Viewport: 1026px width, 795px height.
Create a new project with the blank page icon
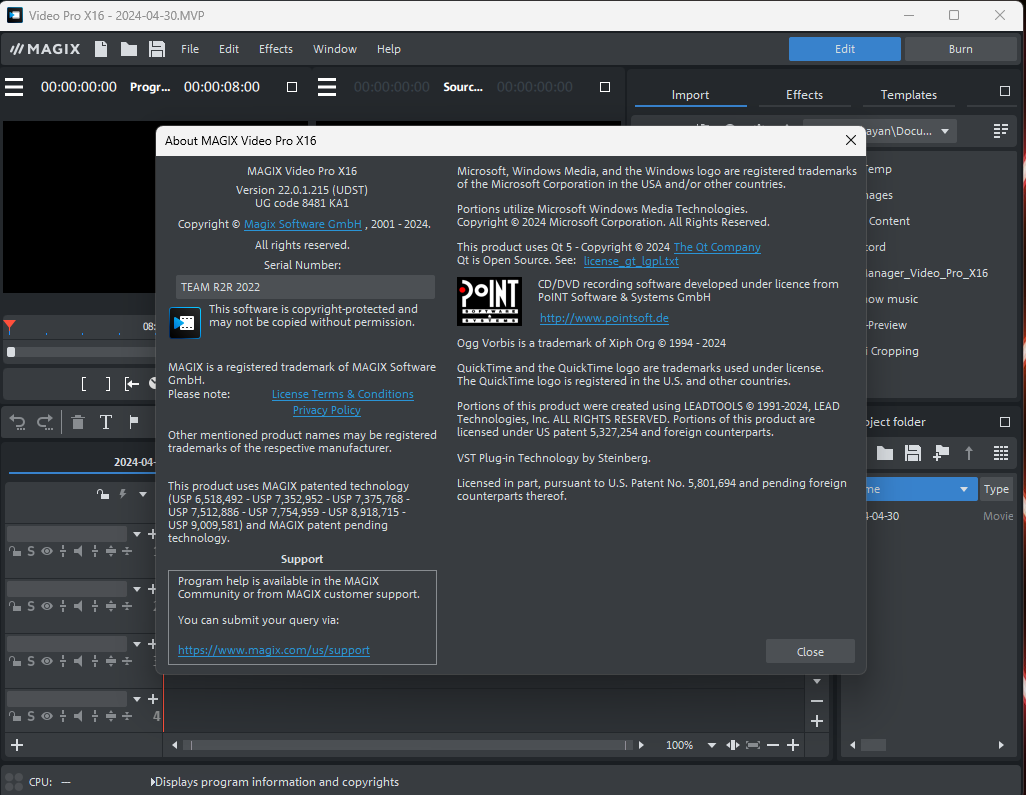click(101, 49)
